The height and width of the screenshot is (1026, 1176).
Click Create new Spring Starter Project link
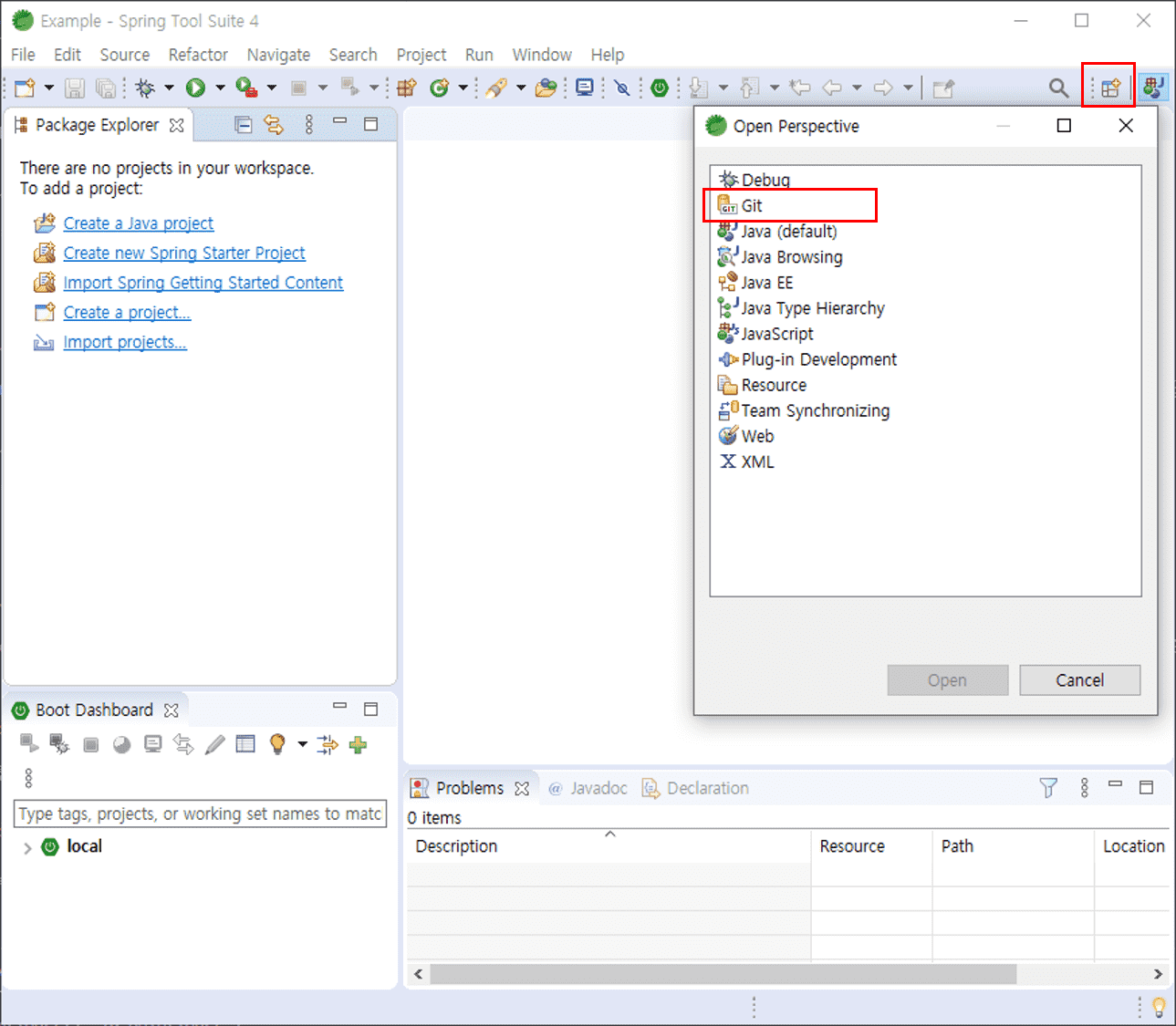pyautogui.click(x=184, y=253)
